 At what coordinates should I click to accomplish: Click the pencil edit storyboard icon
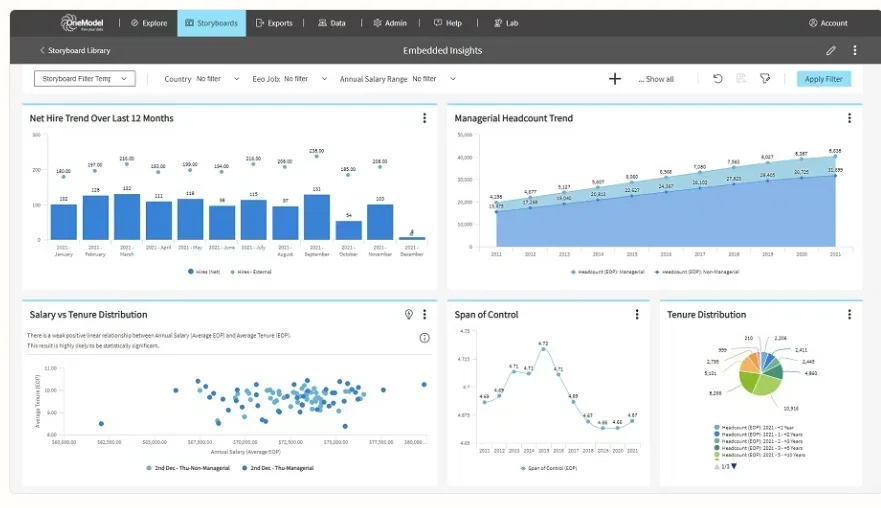[x=831, y=51]
